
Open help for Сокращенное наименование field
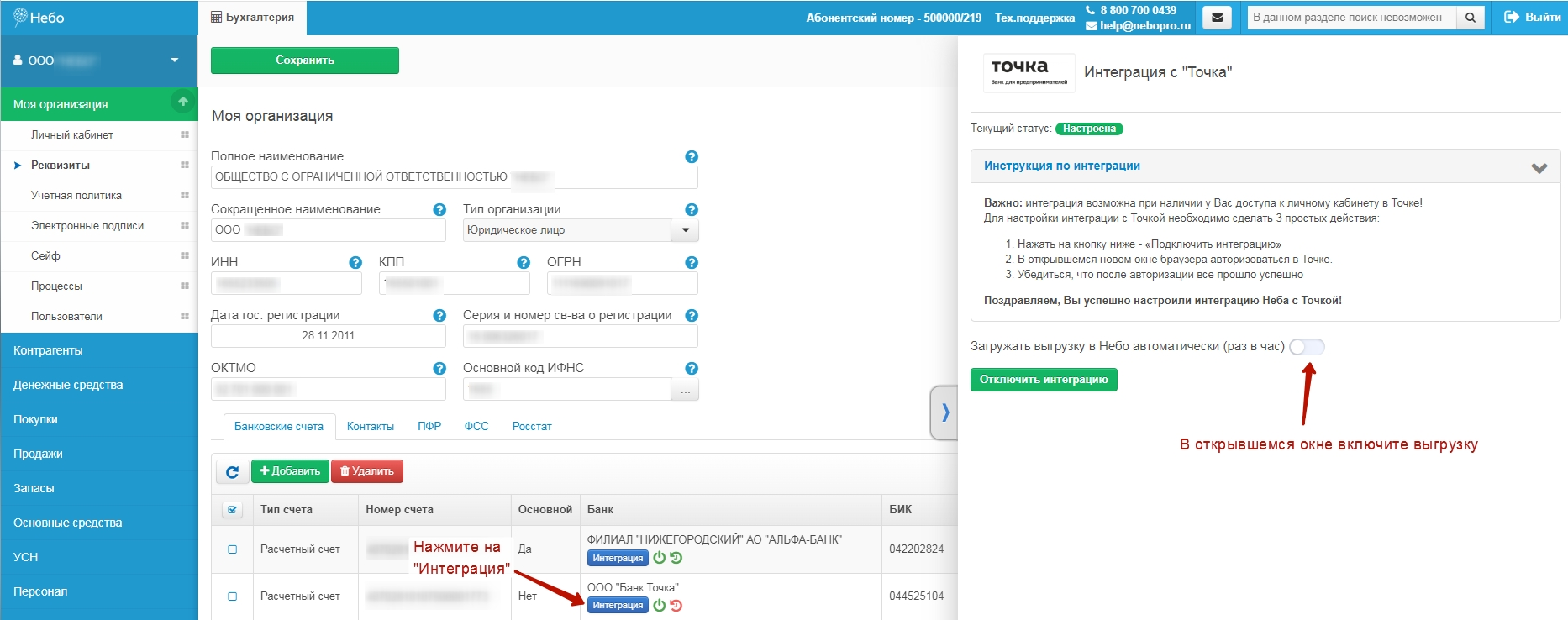coord(439,210)
